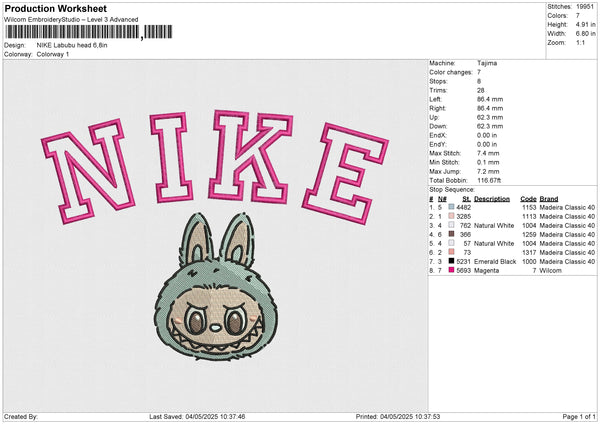
Task: Click the design name NIKE Labubu head
Action: tap(72, 45)
